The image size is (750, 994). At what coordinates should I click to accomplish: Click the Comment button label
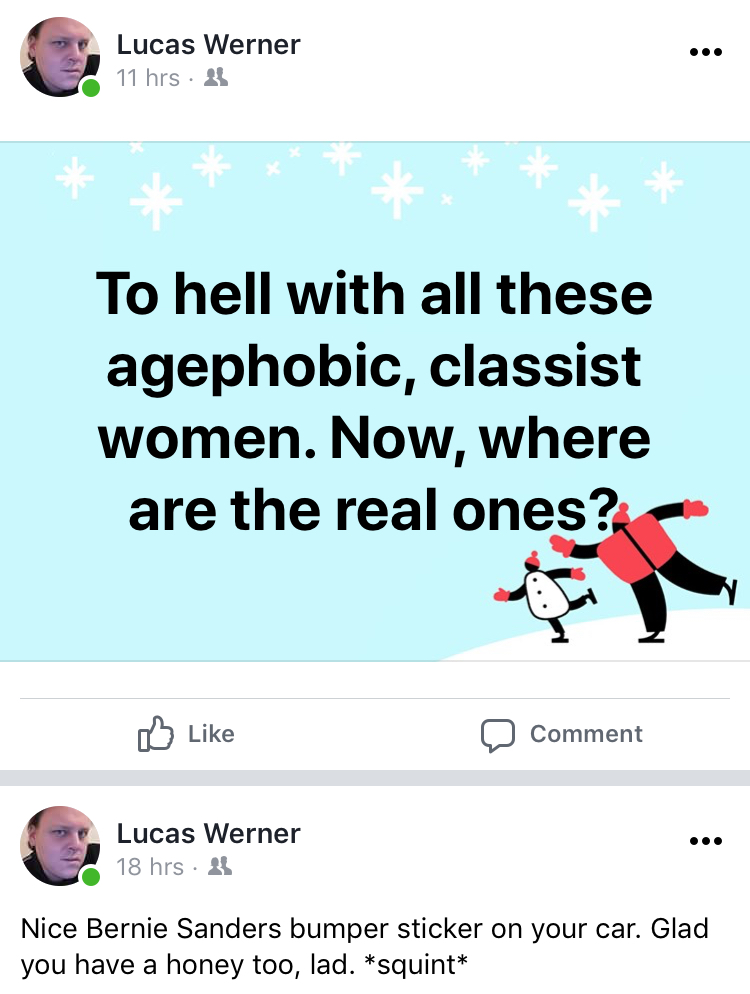(586, 734)
